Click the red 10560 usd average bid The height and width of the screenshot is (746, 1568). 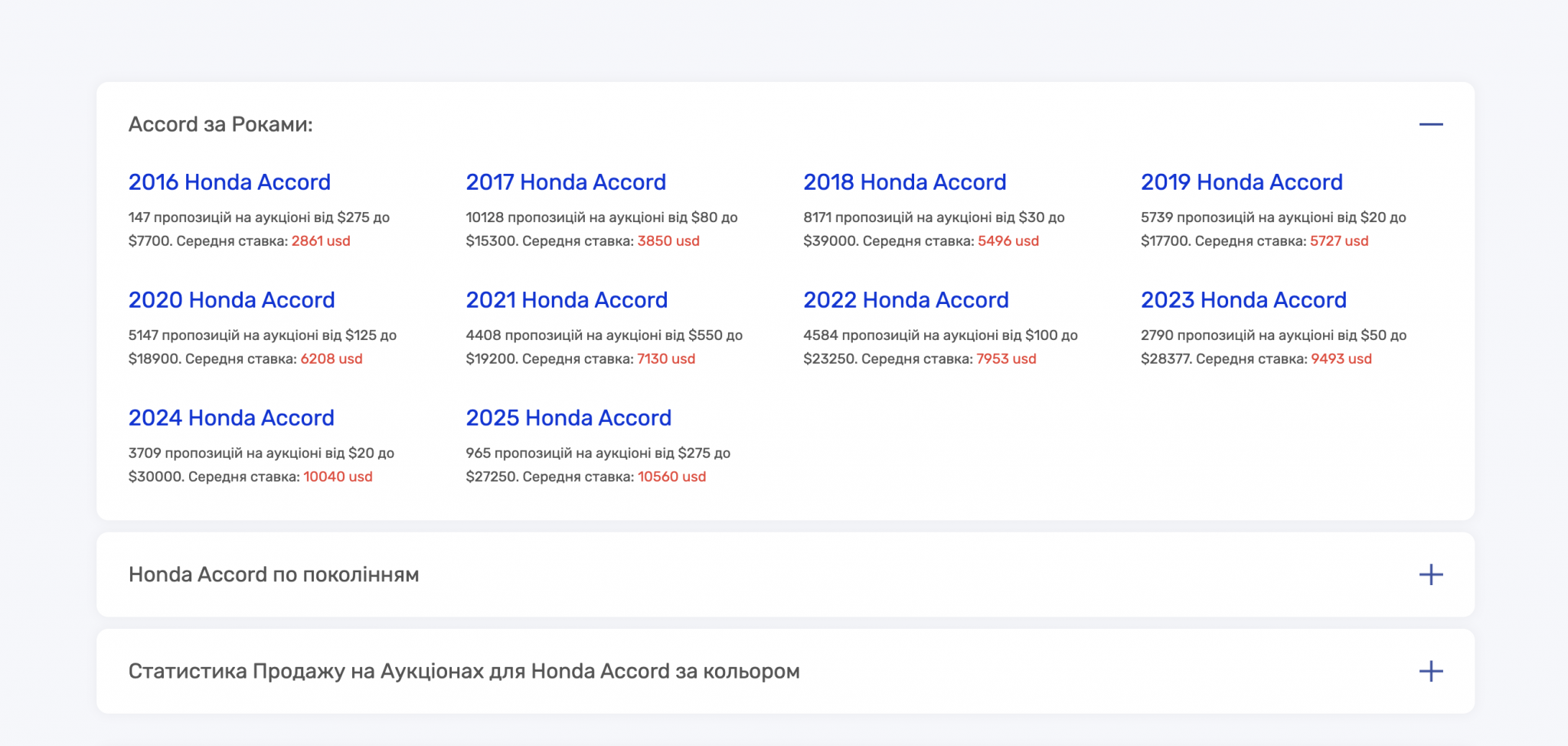(x=671, y=477)
